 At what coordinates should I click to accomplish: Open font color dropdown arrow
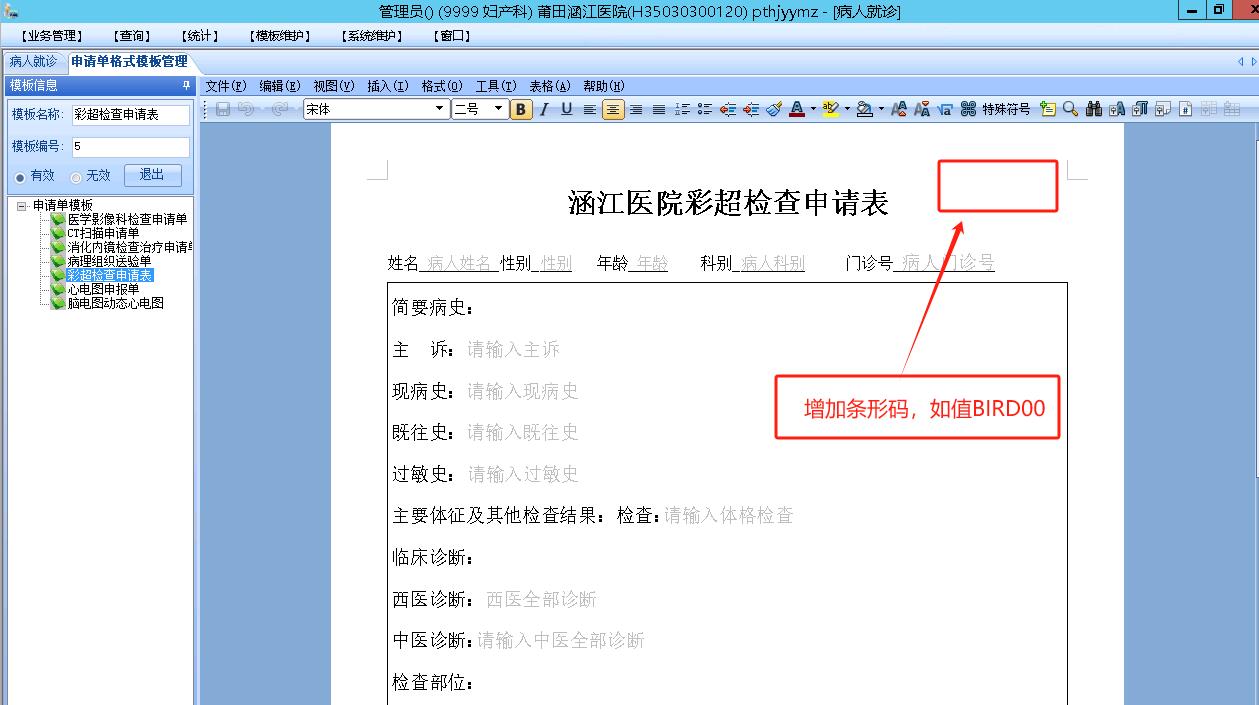pyautogui.click(x=813, y=109)
